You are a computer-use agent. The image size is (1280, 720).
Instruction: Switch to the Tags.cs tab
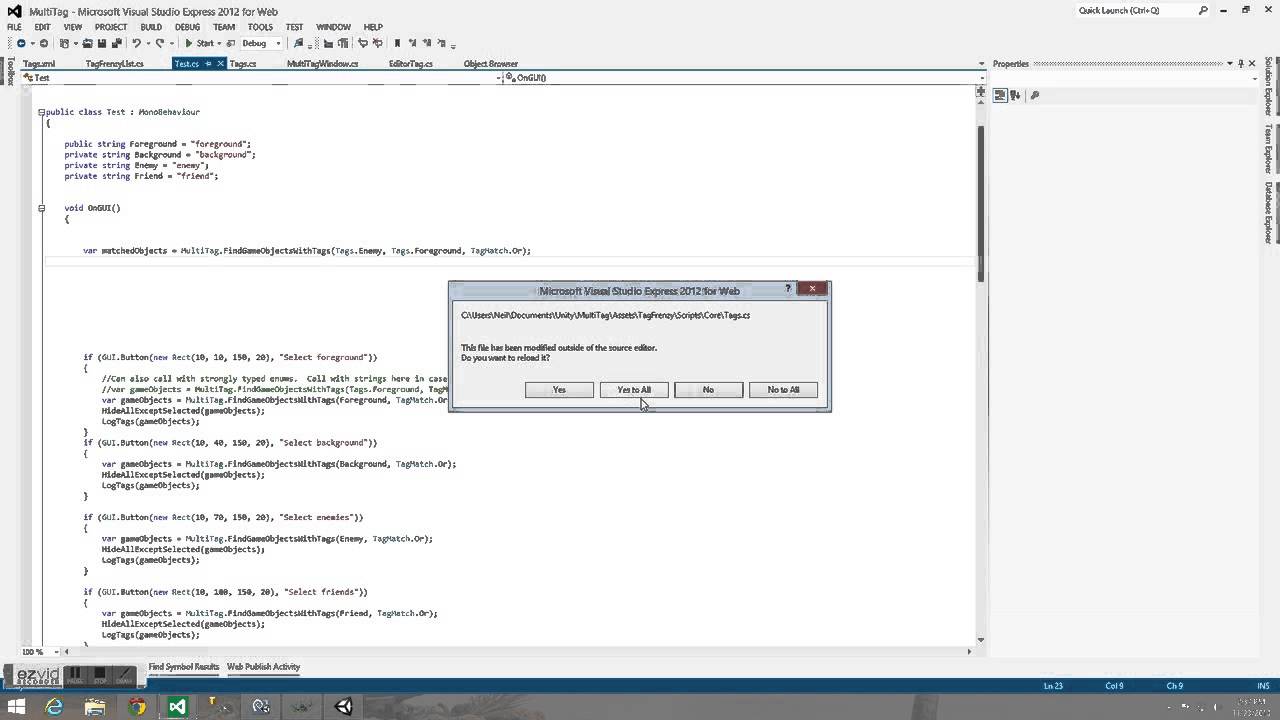coord(242,64)
